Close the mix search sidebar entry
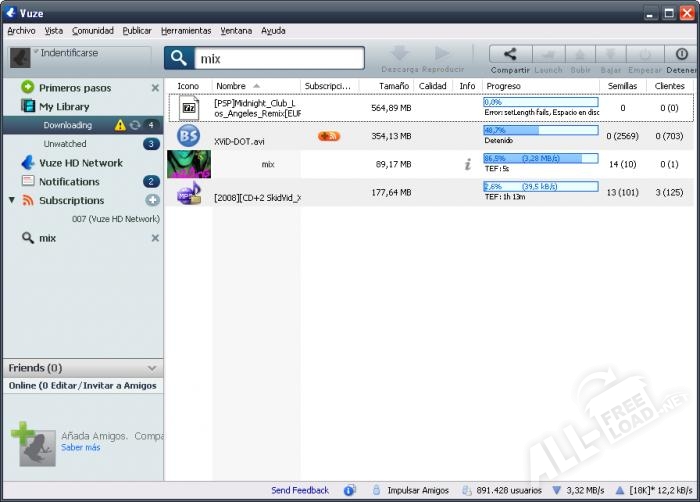Viewport: 700px width, 502px height. pos(155,238)
